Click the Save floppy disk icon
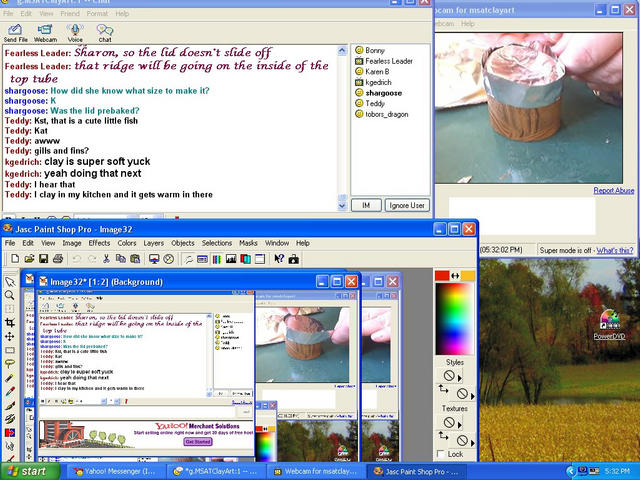 click(43, 259)
